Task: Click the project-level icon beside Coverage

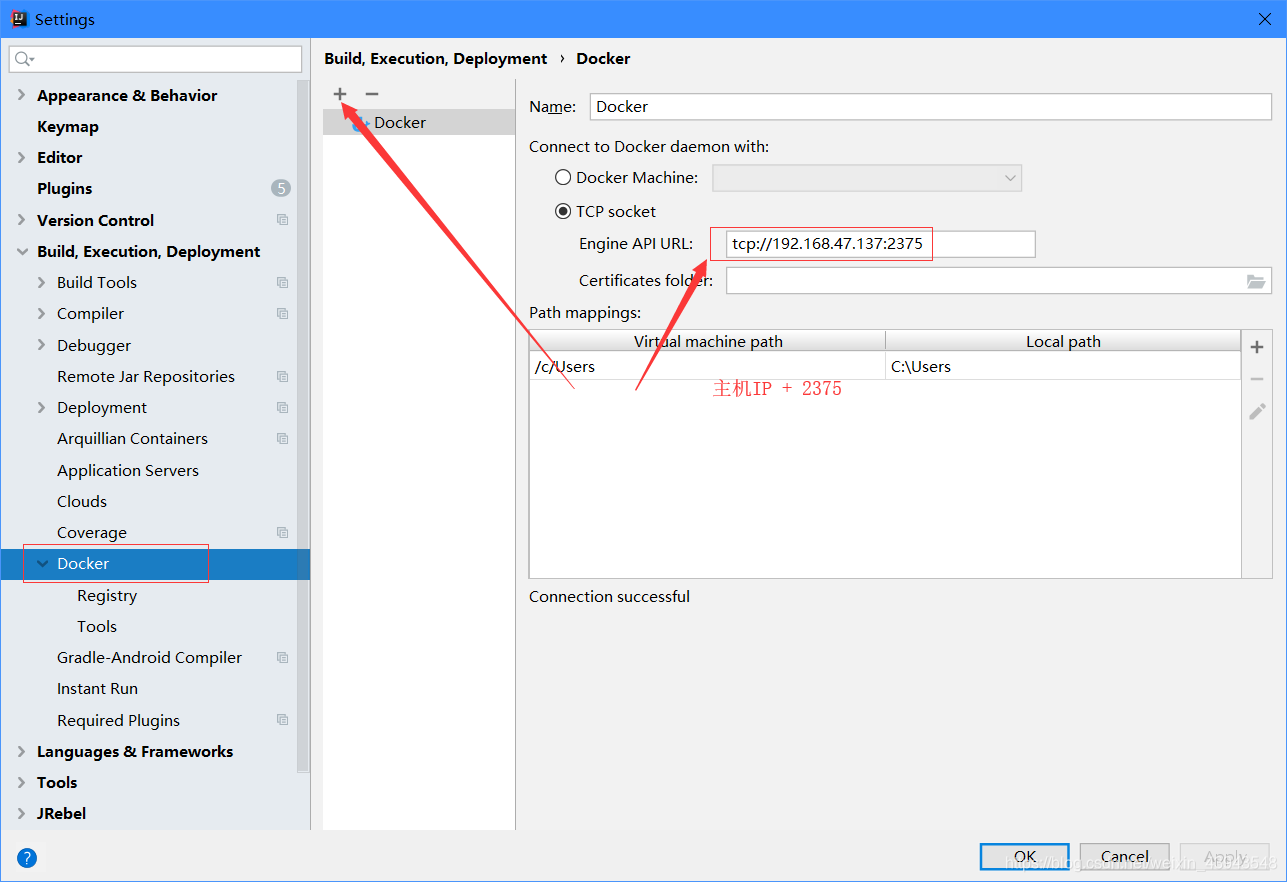Action: pos(282,532)
